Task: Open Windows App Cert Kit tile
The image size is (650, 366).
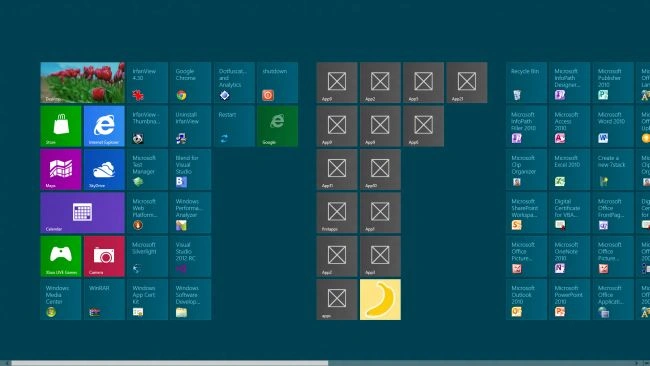Action: 148,300
